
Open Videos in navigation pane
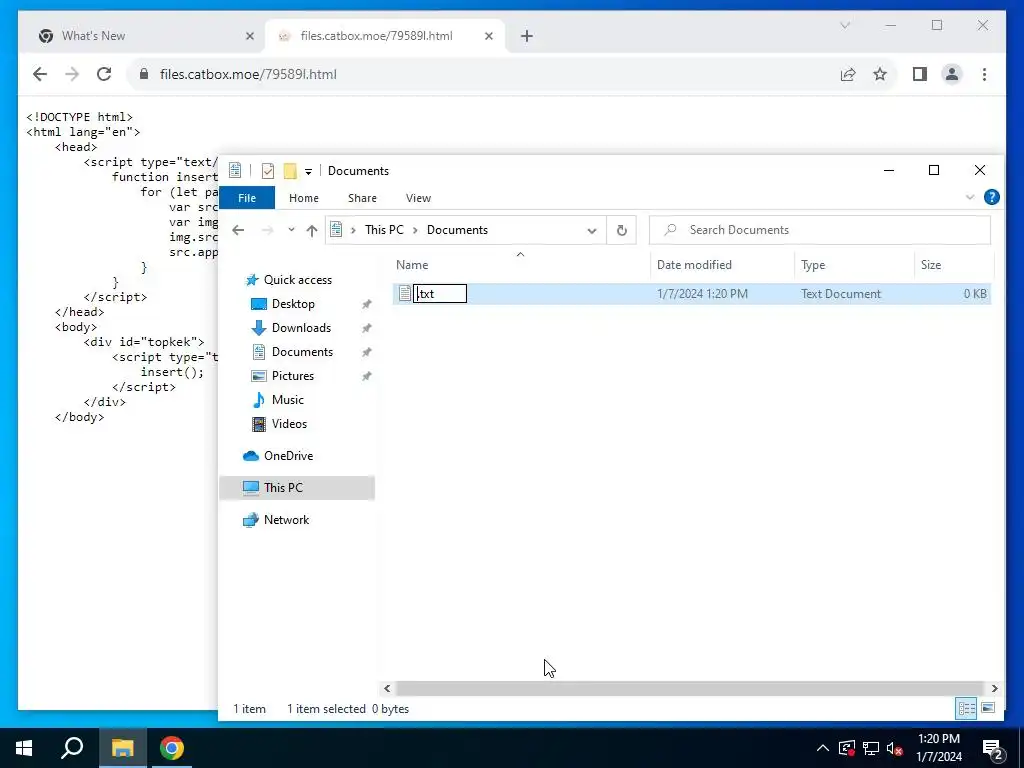[289, 424]
